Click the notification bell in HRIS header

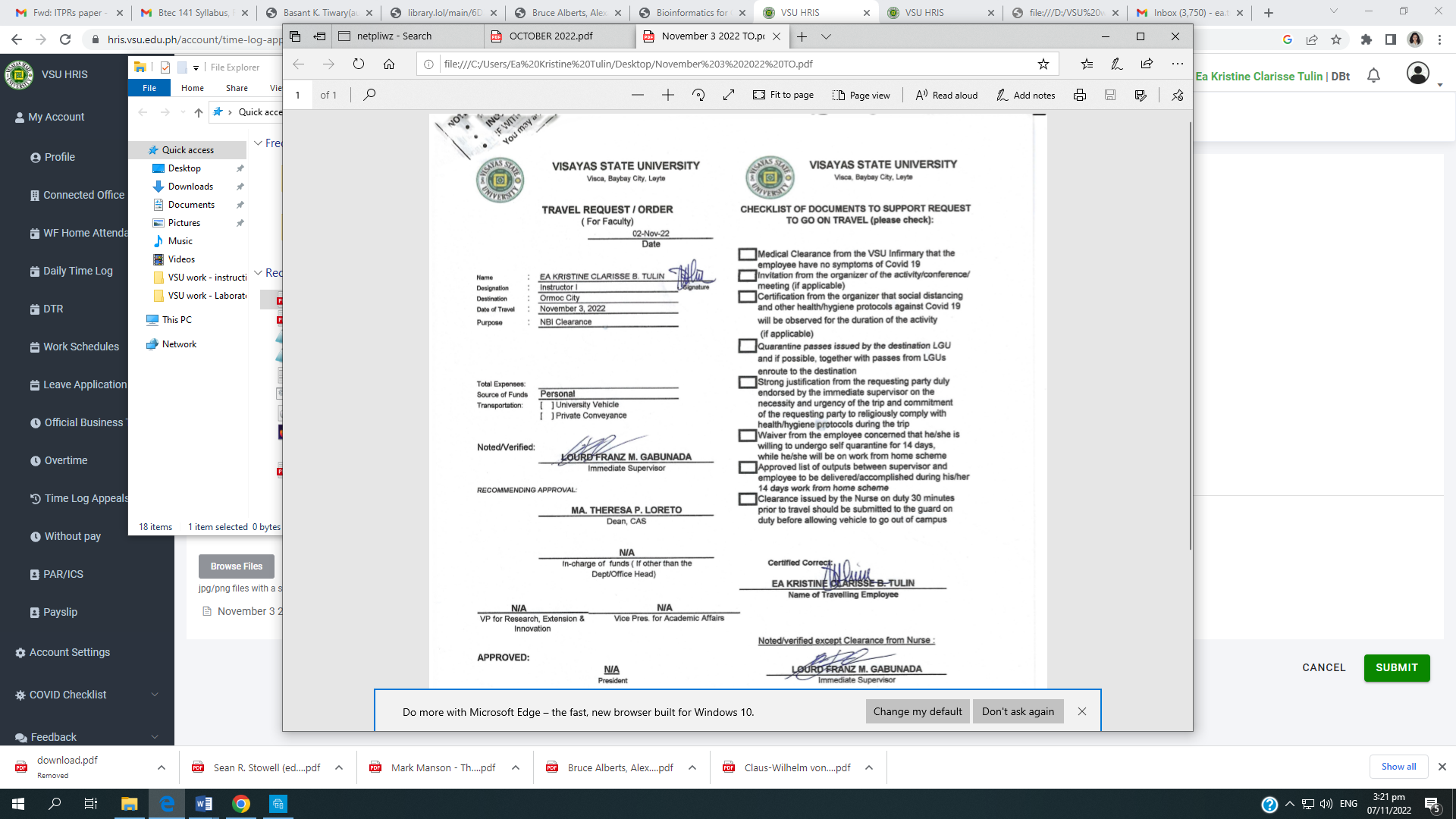(1373, 75)
